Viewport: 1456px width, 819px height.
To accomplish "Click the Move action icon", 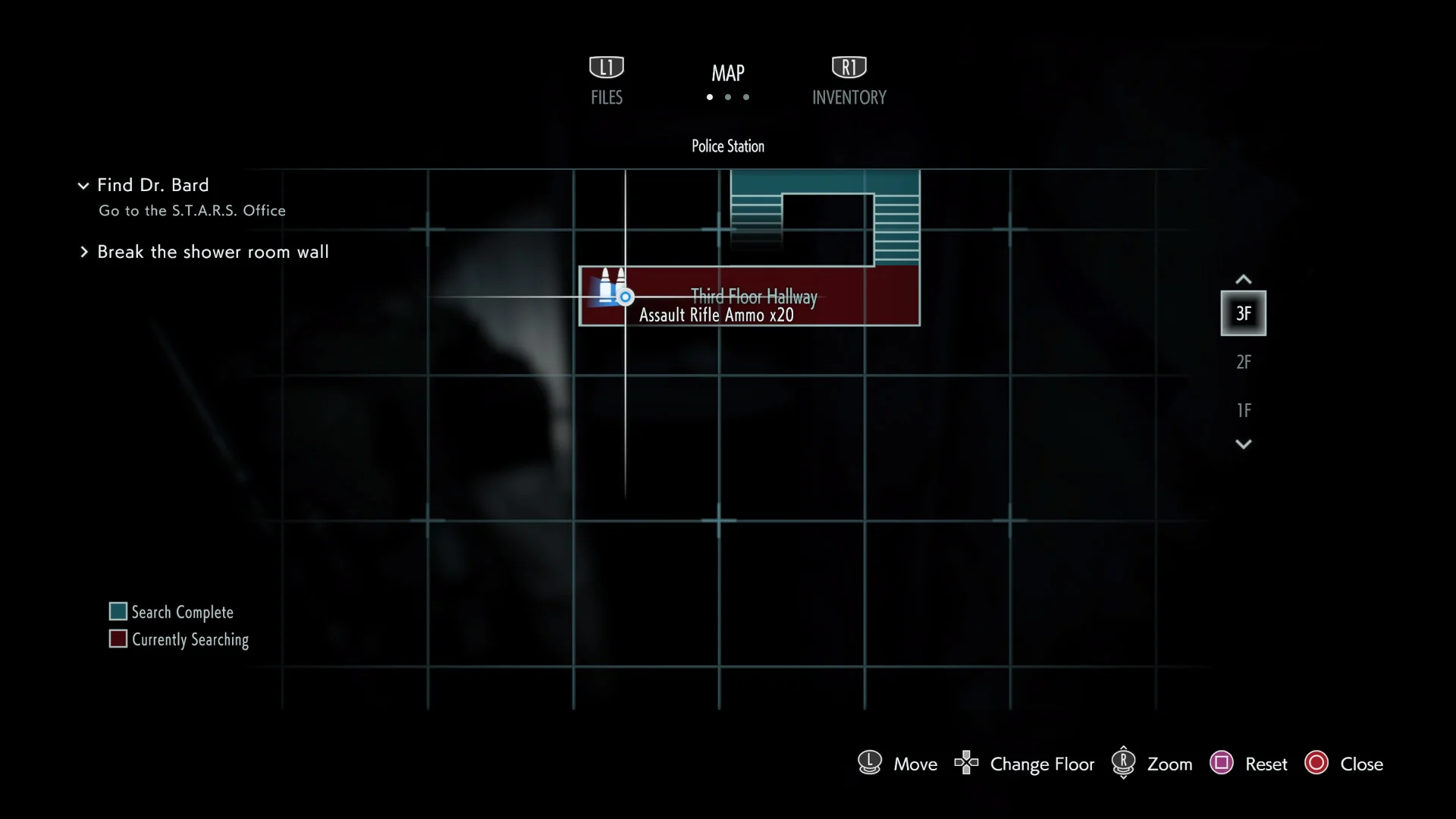I will point(869,762).
